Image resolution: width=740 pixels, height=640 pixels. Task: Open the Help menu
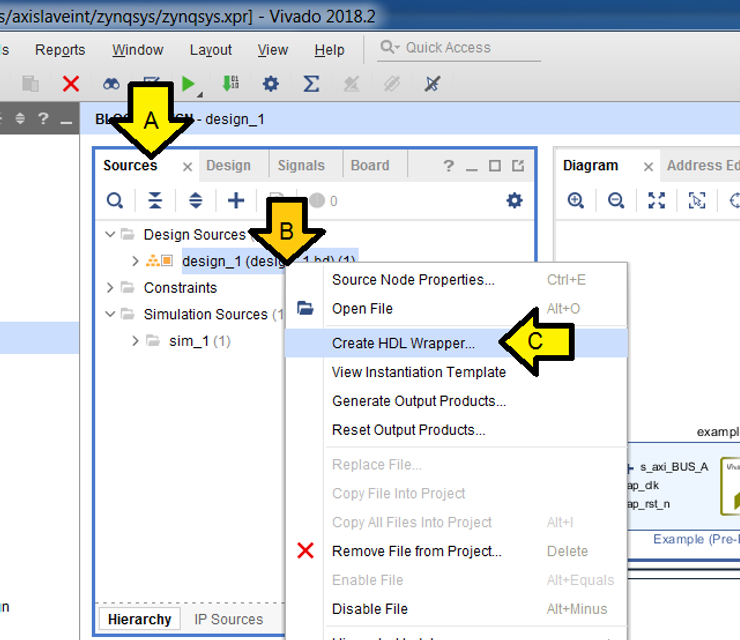pyautogui.click(x=329, y=50)
